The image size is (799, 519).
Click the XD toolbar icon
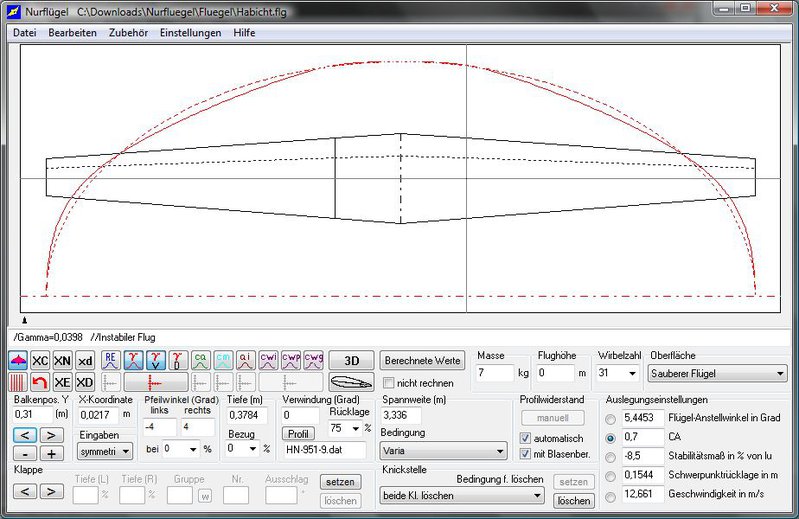(x=85, y=382)
